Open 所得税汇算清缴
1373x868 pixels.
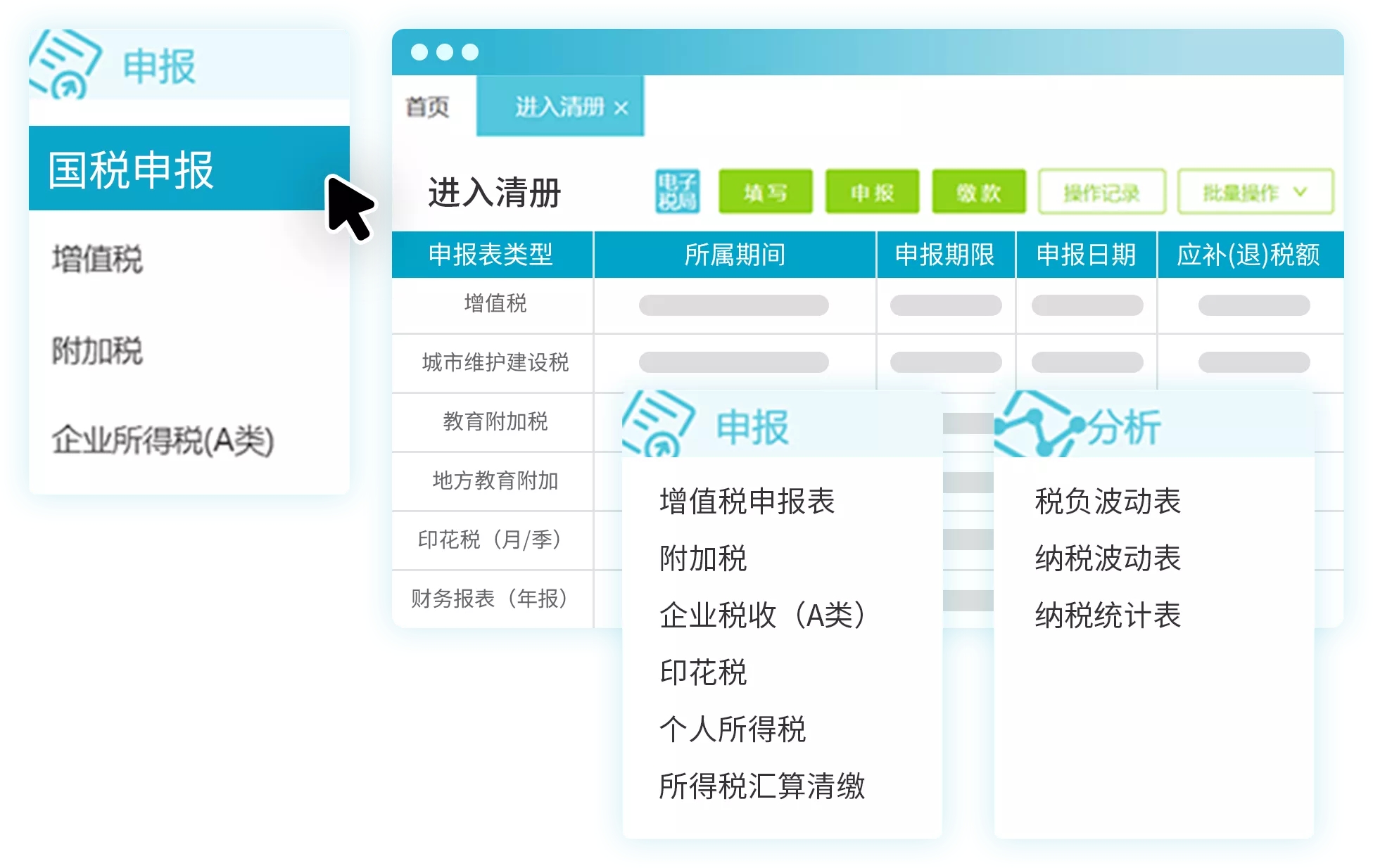(x=762, y=786)
